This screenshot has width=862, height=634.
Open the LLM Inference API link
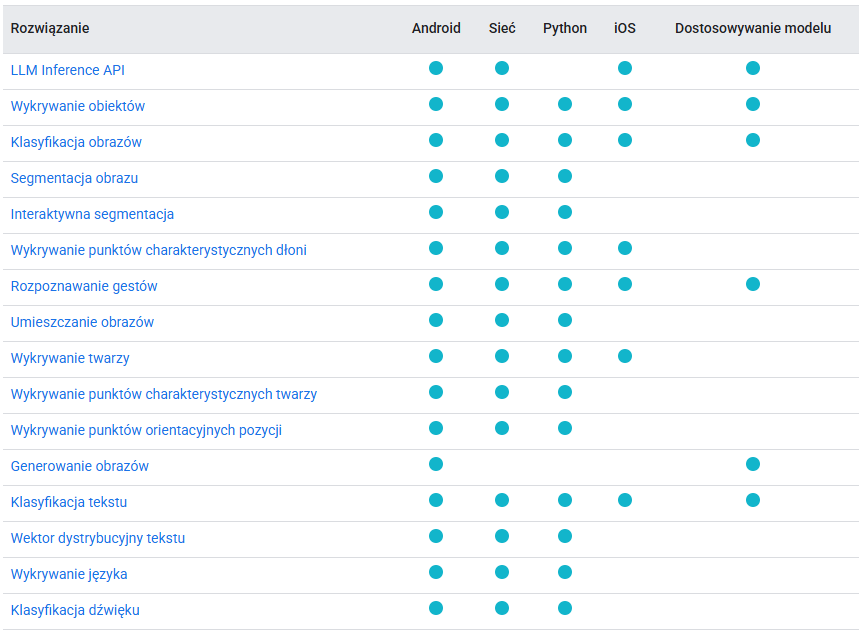(x=68, y=70)
